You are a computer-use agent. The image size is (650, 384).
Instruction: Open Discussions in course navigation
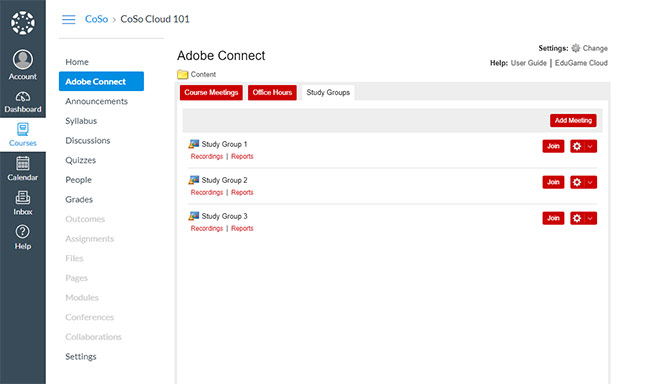point(88,141)
